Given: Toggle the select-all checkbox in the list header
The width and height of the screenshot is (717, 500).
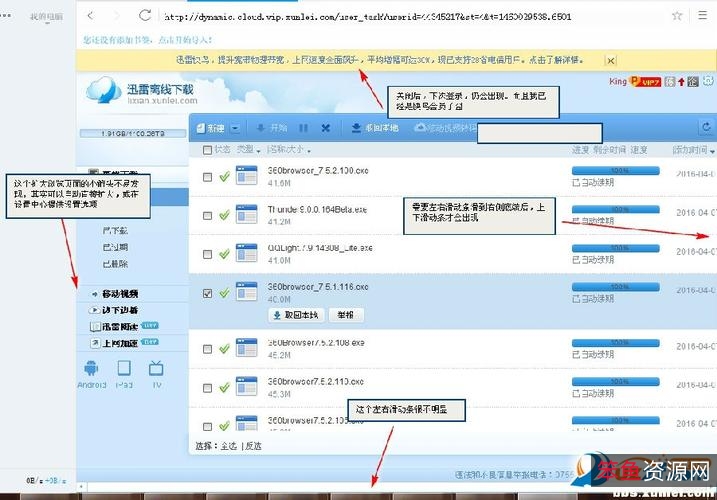Looking at the screenshot, I should [x=207, y=150].
